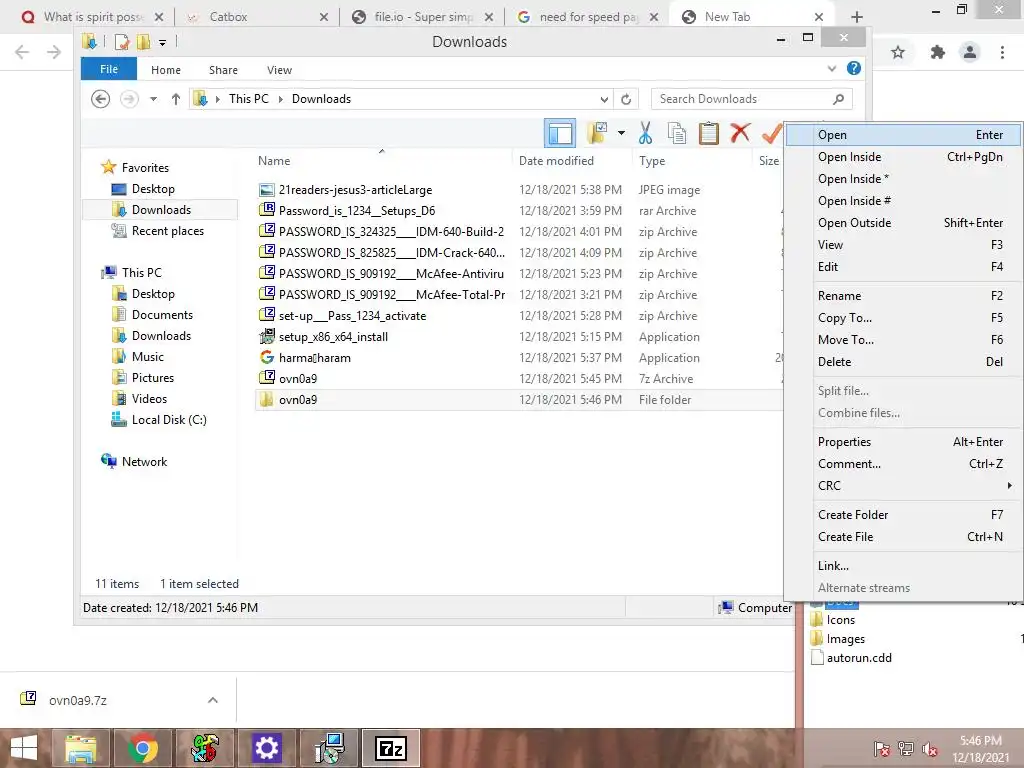Select Rename from the context menu
Viewport: 1024px width, 768px height.
904,296
